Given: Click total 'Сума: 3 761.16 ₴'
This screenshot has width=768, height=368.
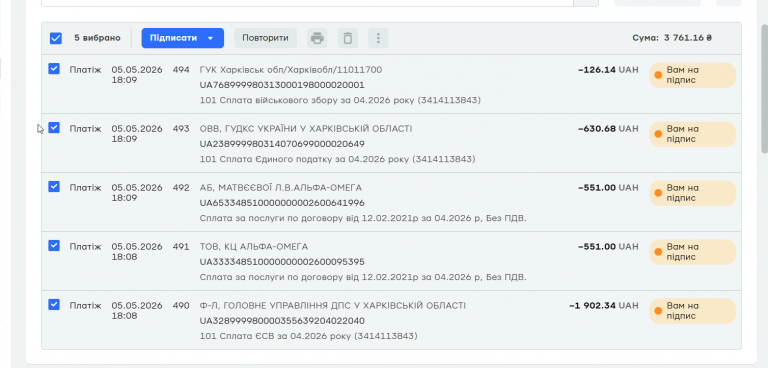Looking at the screenshot, I should tap(672, 38).
